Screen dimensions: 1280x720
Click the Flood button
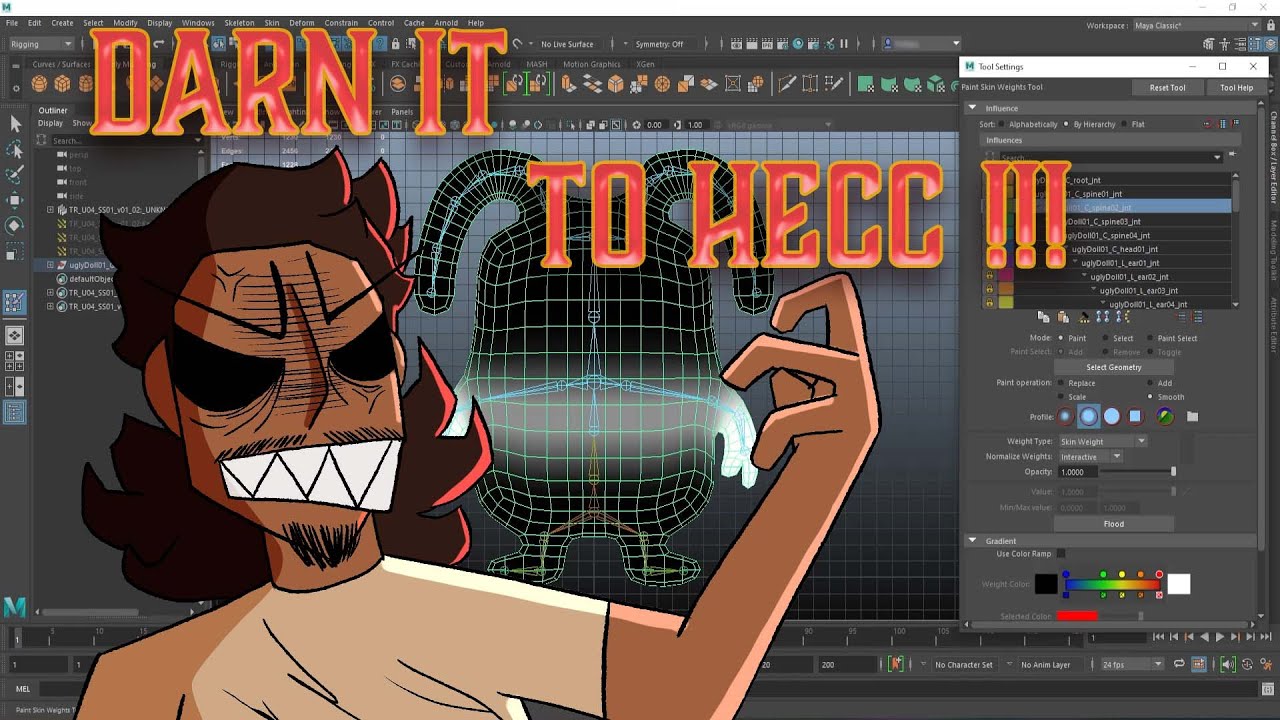pyautogui.click(x=1114, y=524)
